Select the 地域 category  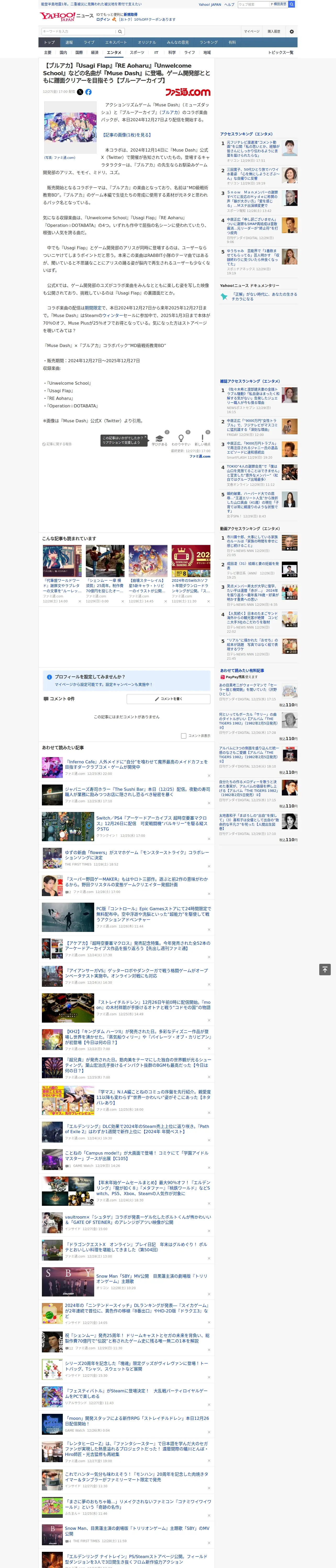tap(207, 52)
